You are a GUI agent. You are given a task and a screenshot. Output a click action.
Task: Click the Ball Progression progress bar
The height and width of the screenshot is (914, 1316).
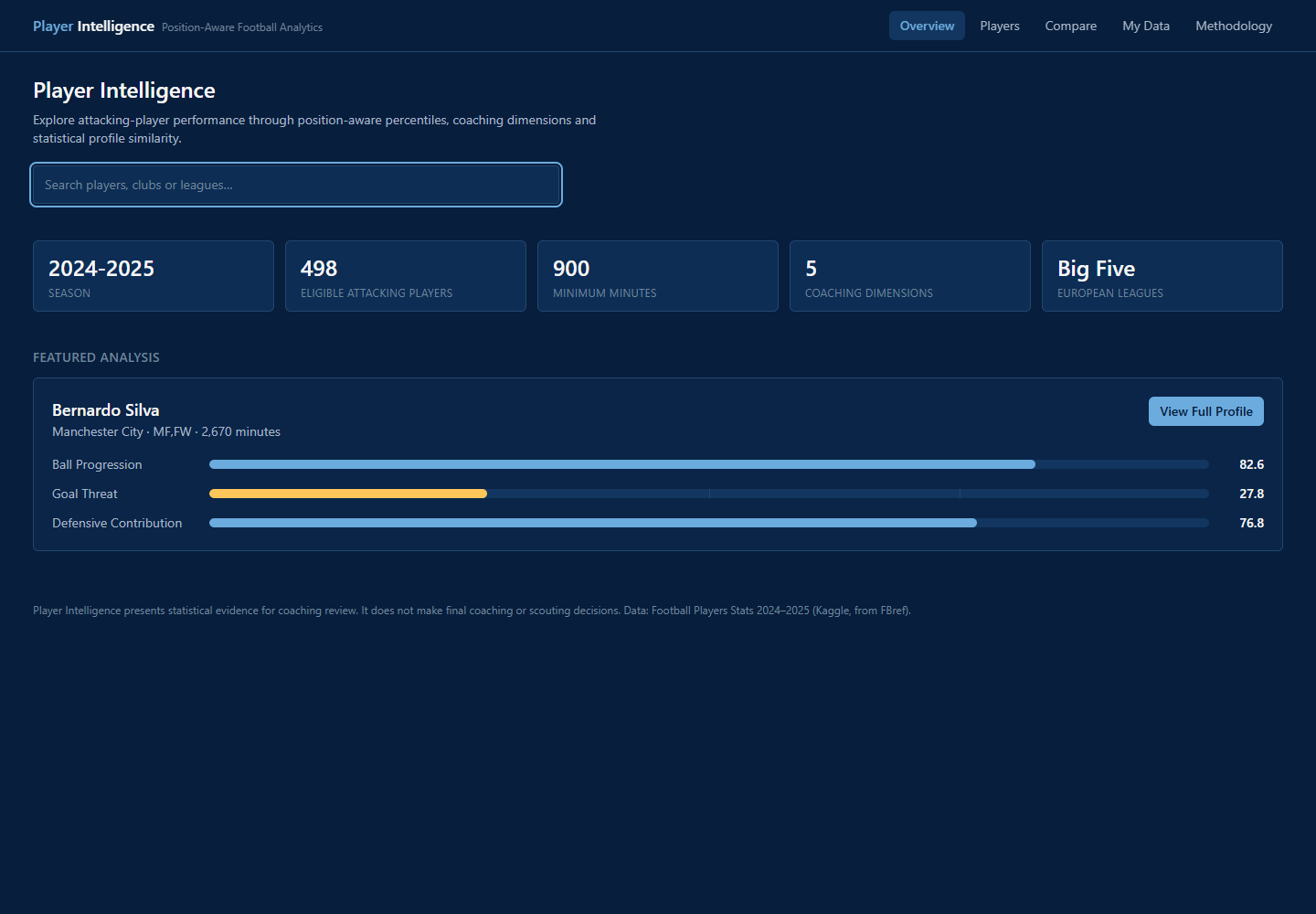click(x=709, y=464)
